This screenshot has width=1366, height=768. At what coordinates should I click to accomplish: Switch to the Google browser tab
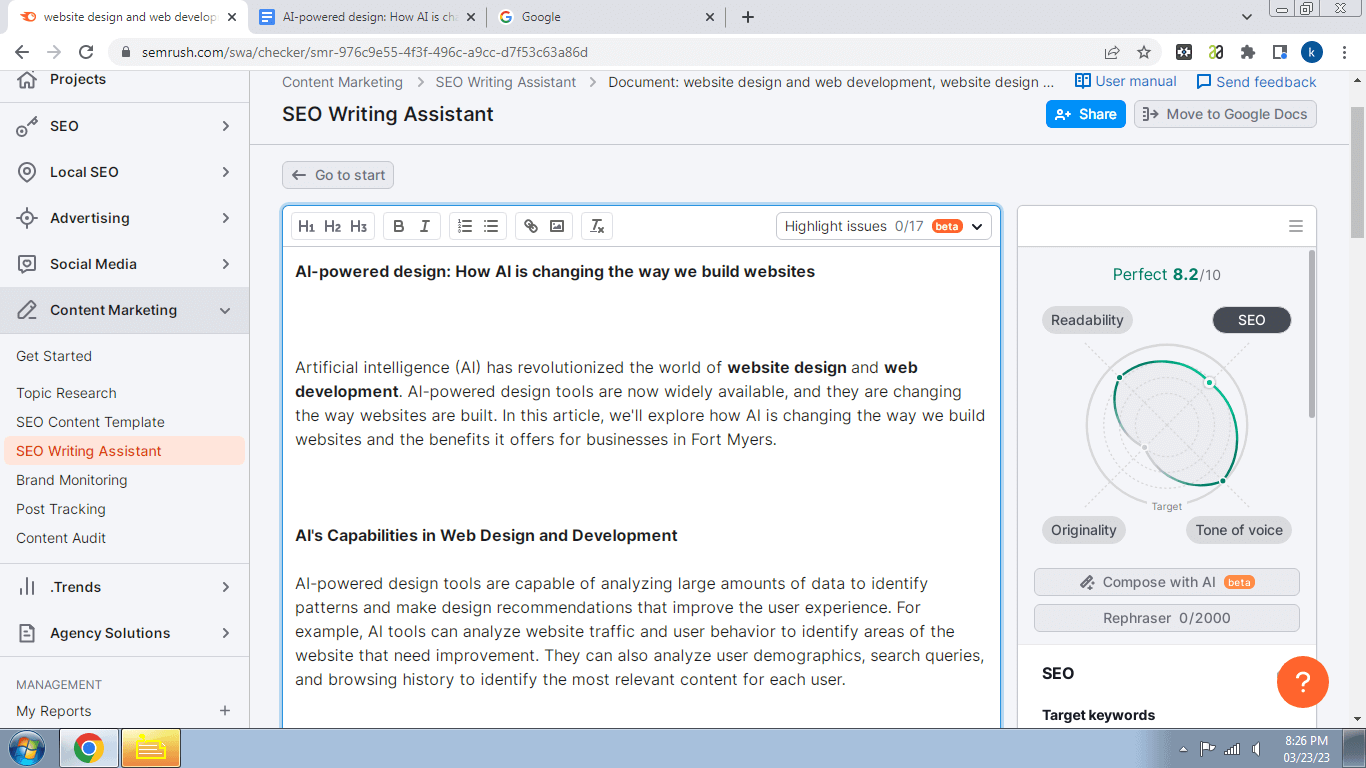point(607,17)
